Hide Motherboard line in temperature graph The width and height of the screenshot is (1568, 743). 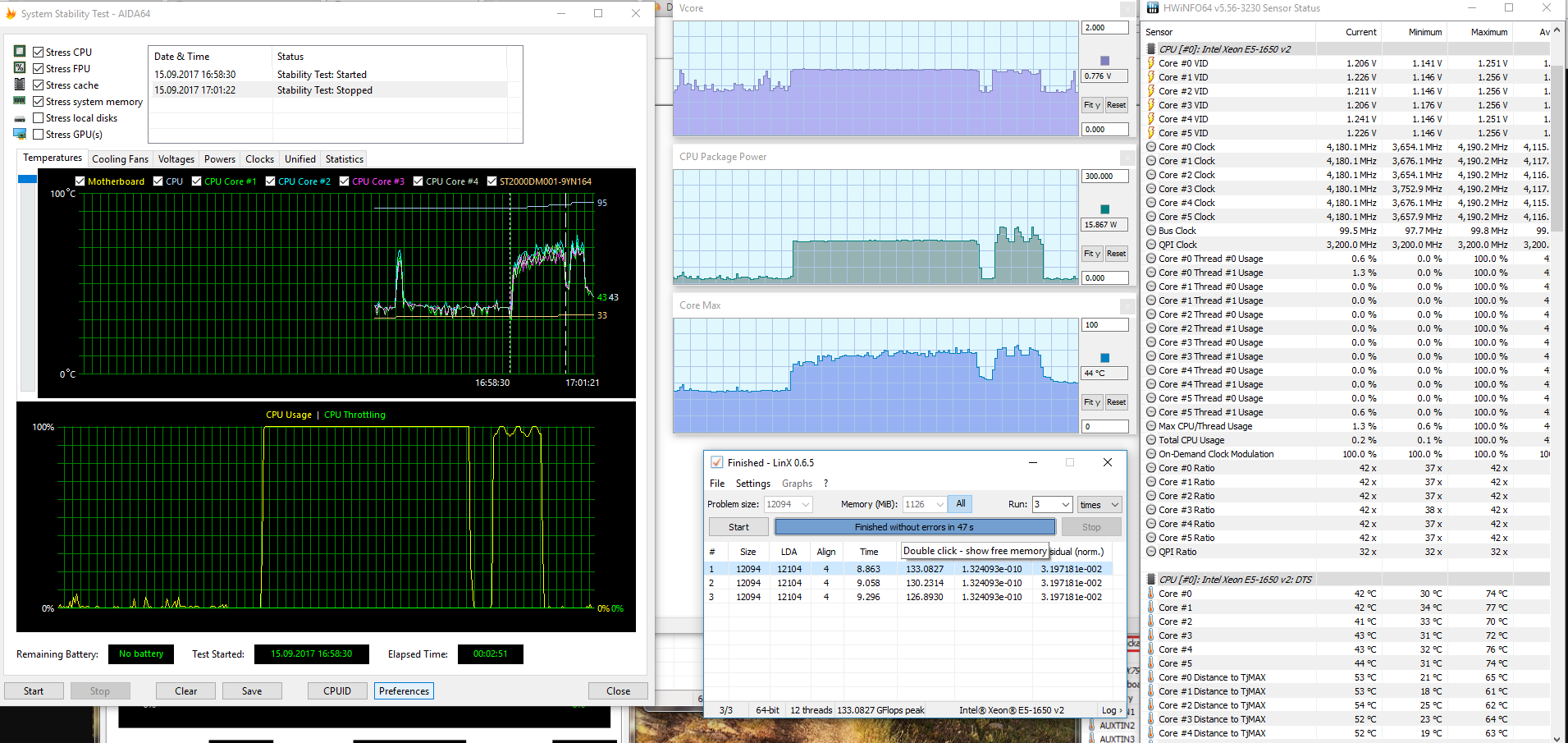click(80, 181)
